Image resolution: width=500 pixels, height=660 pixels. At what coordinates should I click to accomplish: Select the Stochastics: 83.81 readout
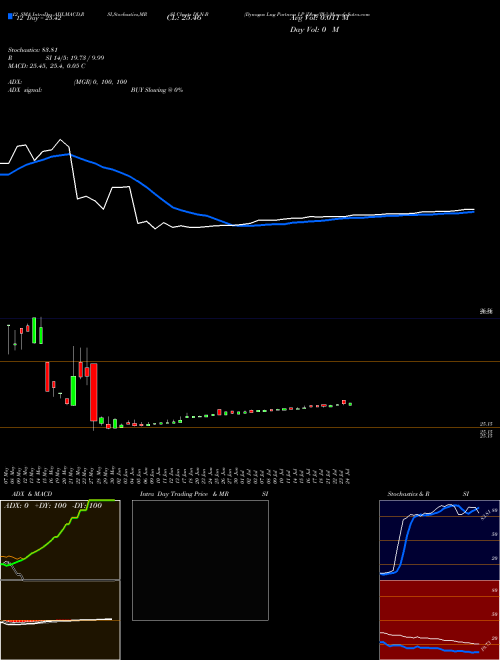32,50
